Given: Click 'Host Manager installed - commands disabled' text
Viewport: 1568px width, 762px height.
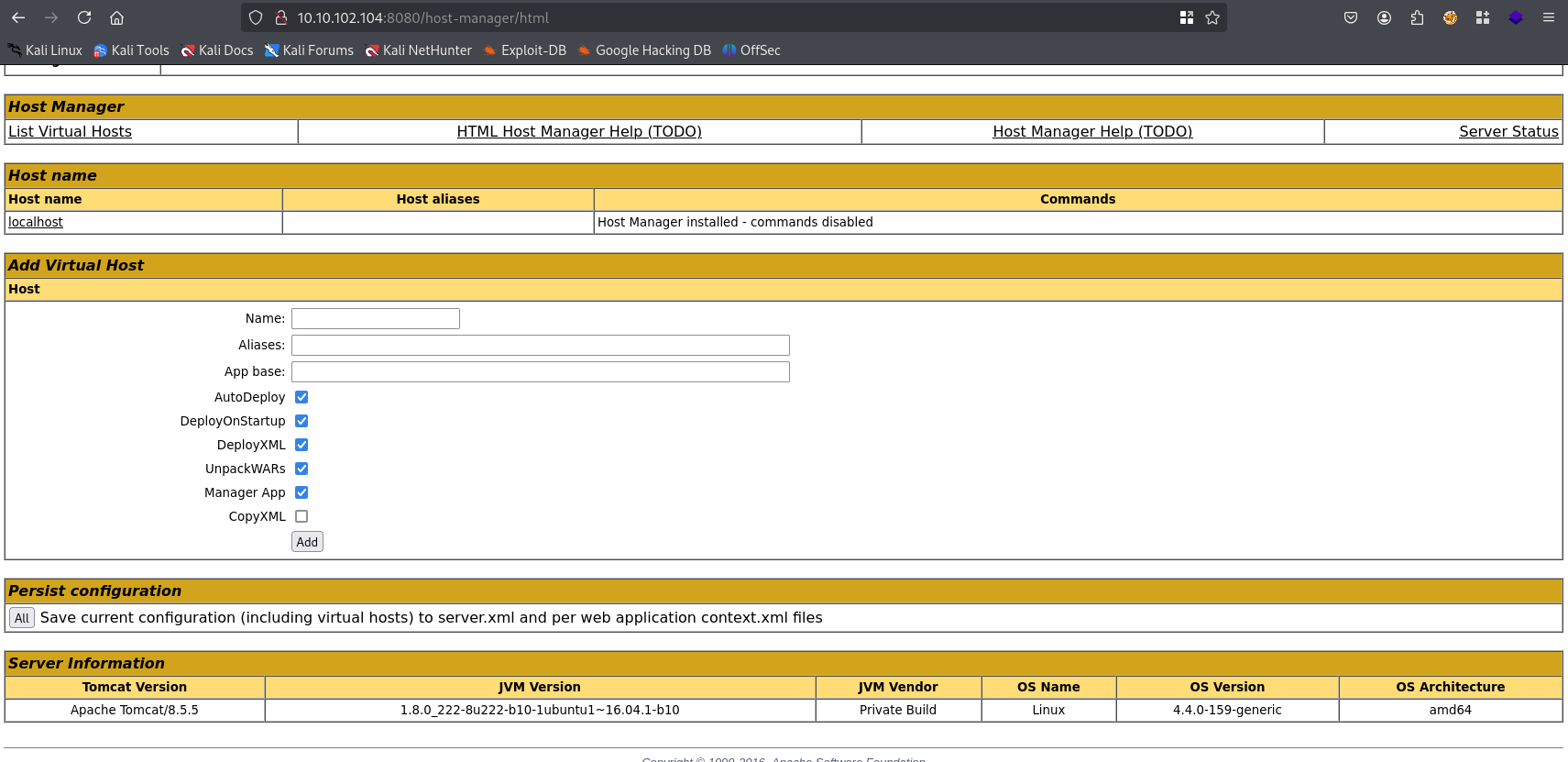Looking at the screenshot, I should (735, 222).
